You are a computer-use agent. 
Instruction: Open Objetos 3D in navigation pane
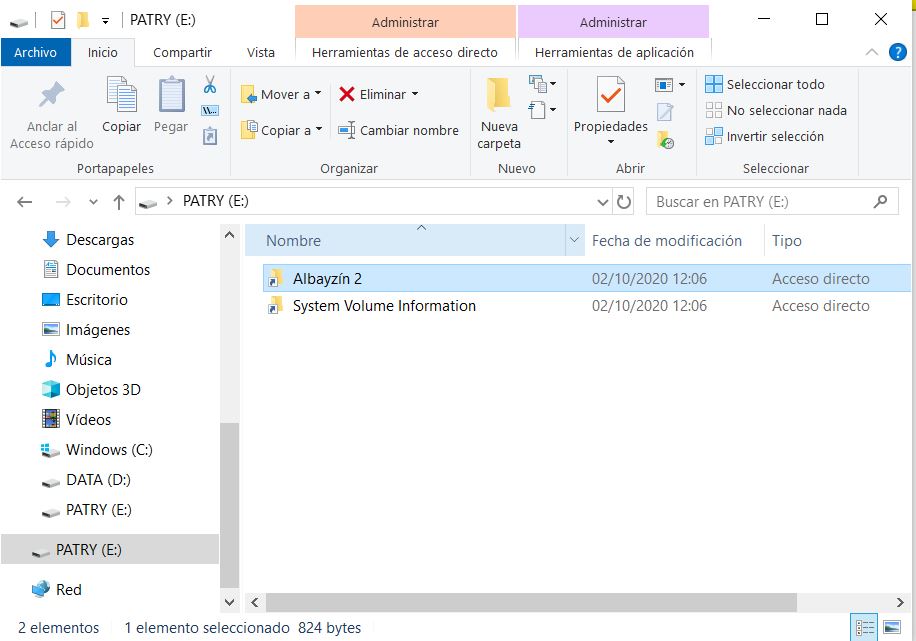[103, 389]
